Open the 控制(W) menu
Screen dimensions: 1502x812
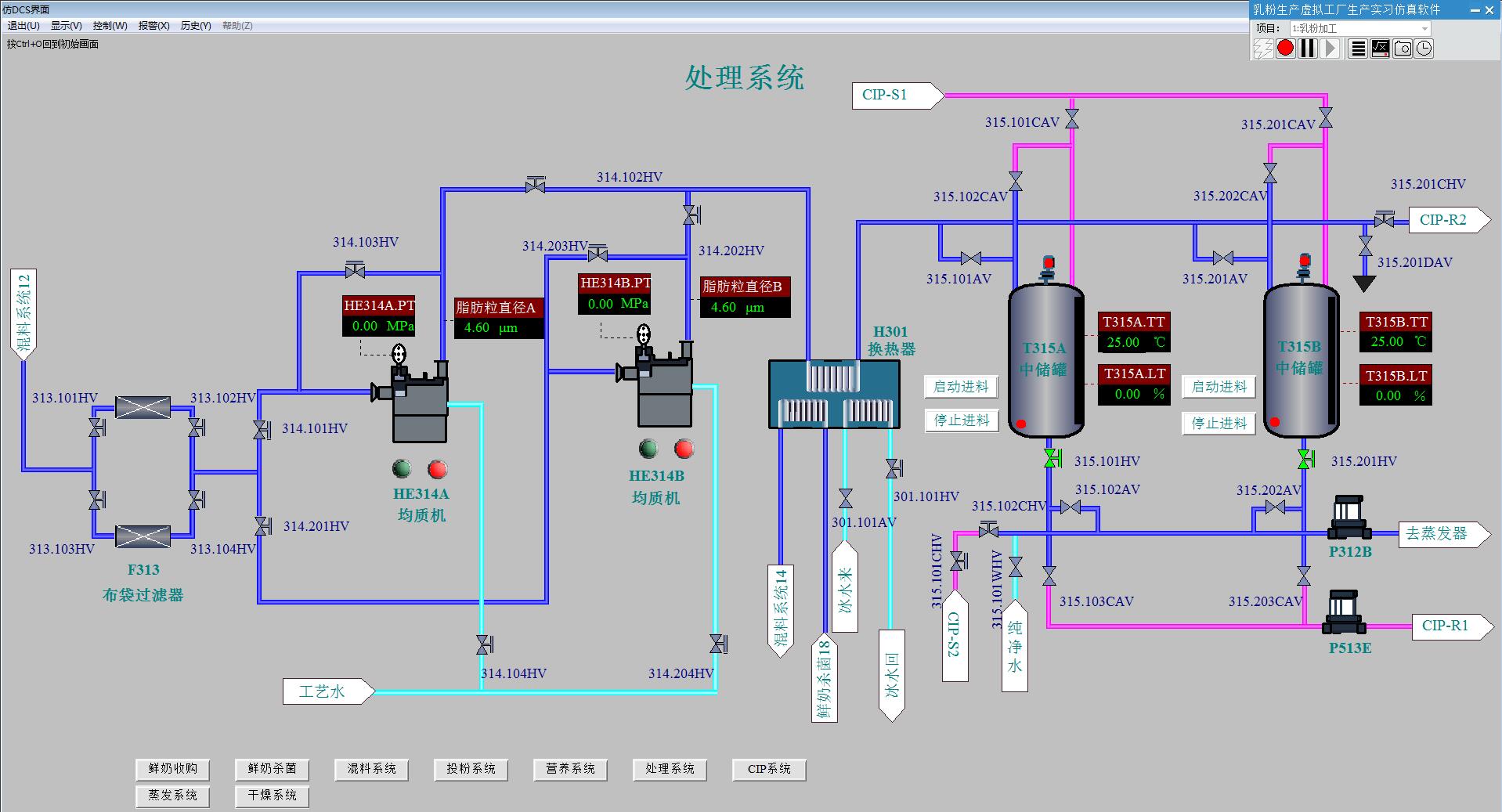pos(110,26)
